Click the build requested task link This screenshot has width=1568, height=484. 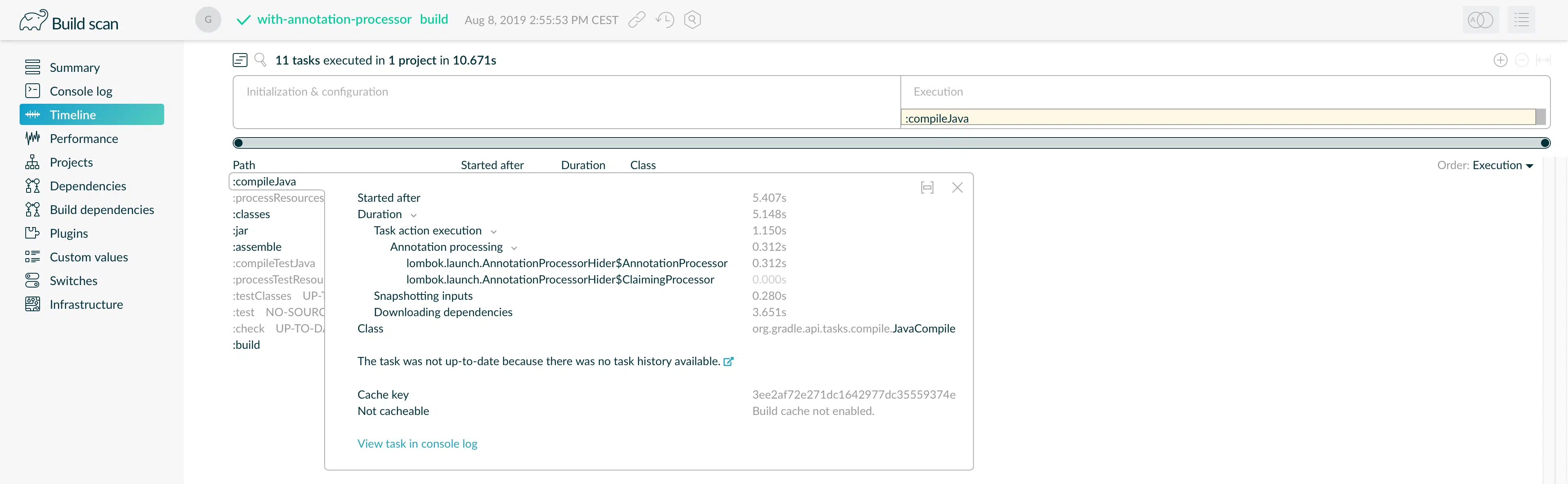(x=434, y=19)
